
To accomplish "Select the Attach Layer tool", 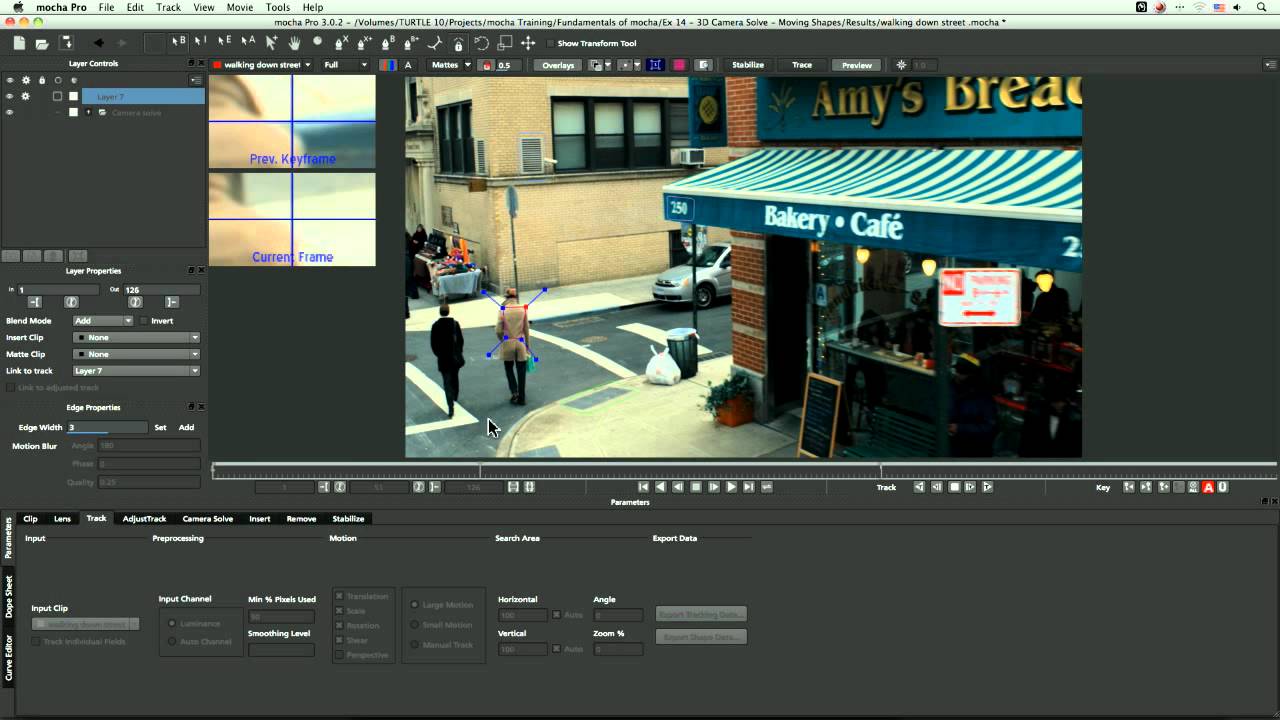I will pos(435,43).
